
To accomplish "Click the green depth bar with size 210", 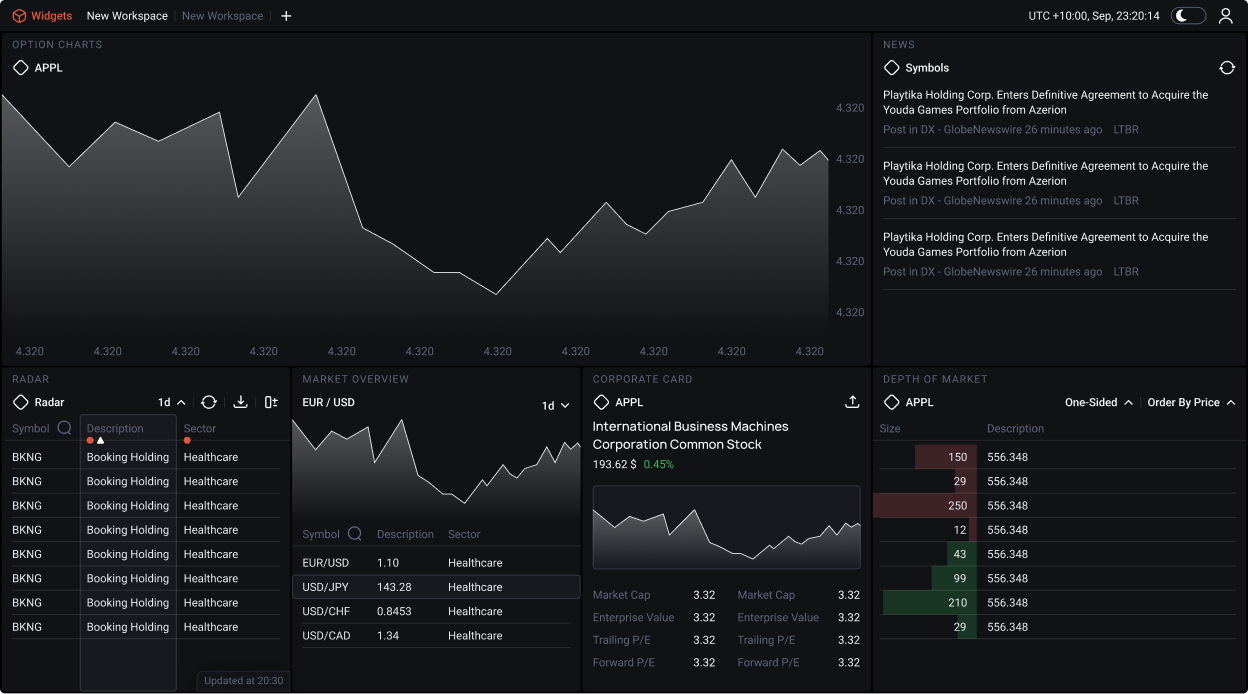I will click(x=930, y=602).
